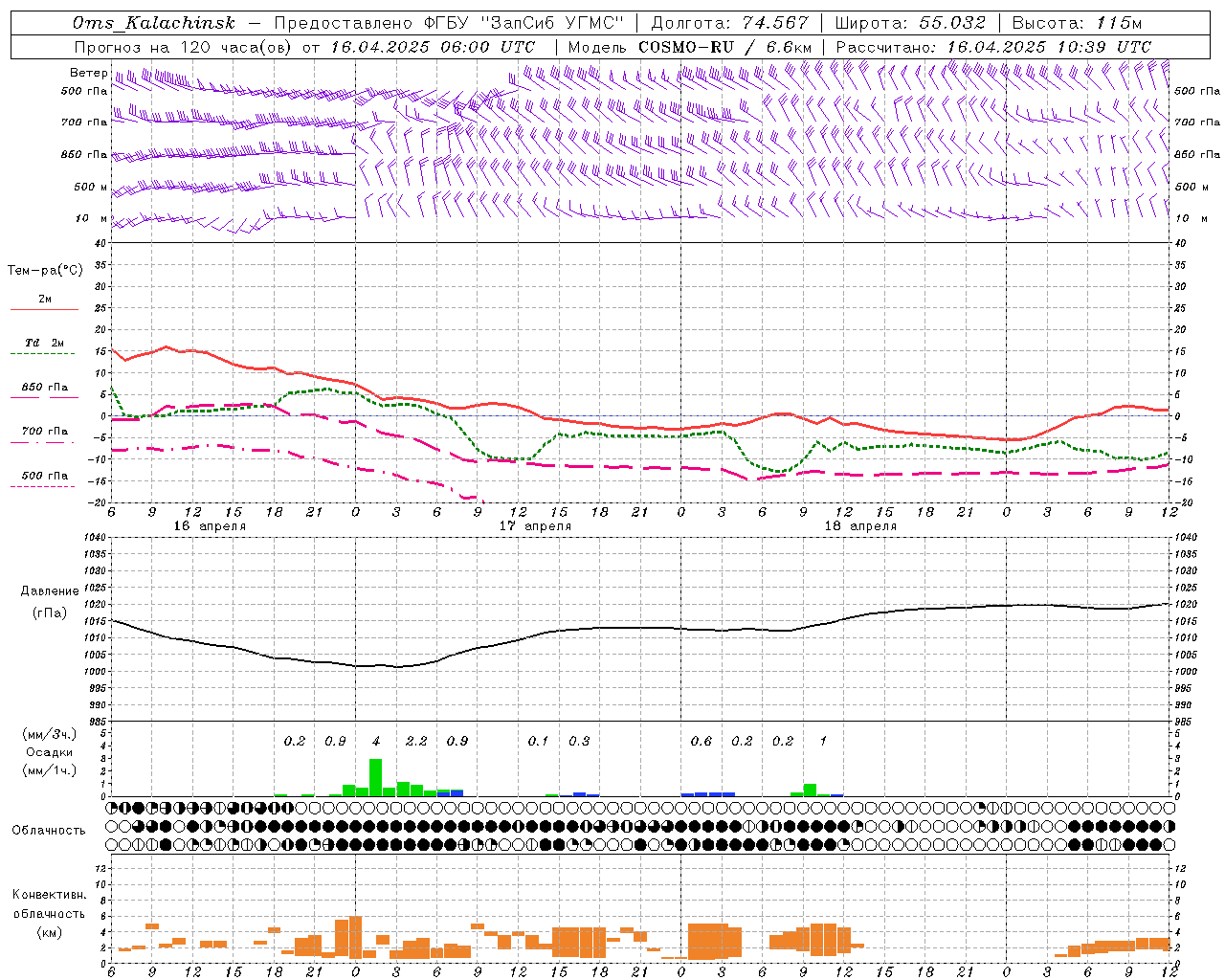Click the Рассчитано 10:39 UTC timestamp
The height and width of the screenshot is (980, 1225).
coord(1048,47)
